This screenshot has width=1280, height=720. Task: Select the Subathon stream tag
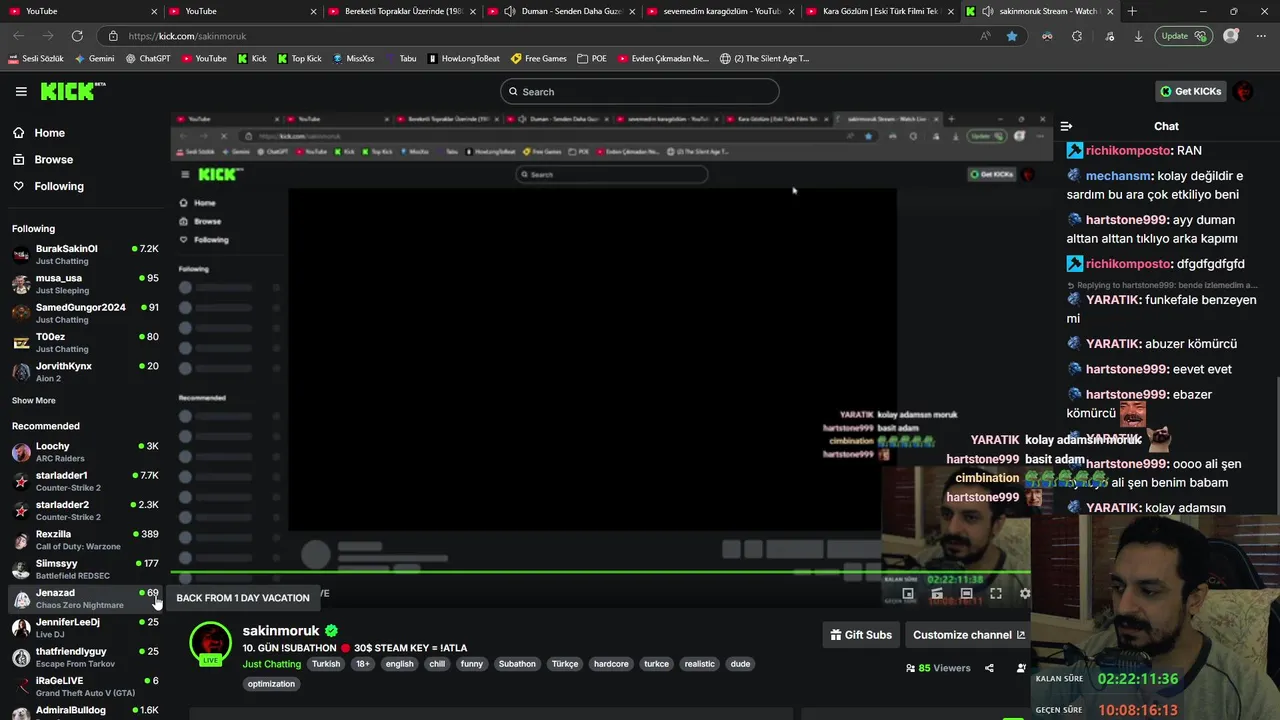point(517,664)
